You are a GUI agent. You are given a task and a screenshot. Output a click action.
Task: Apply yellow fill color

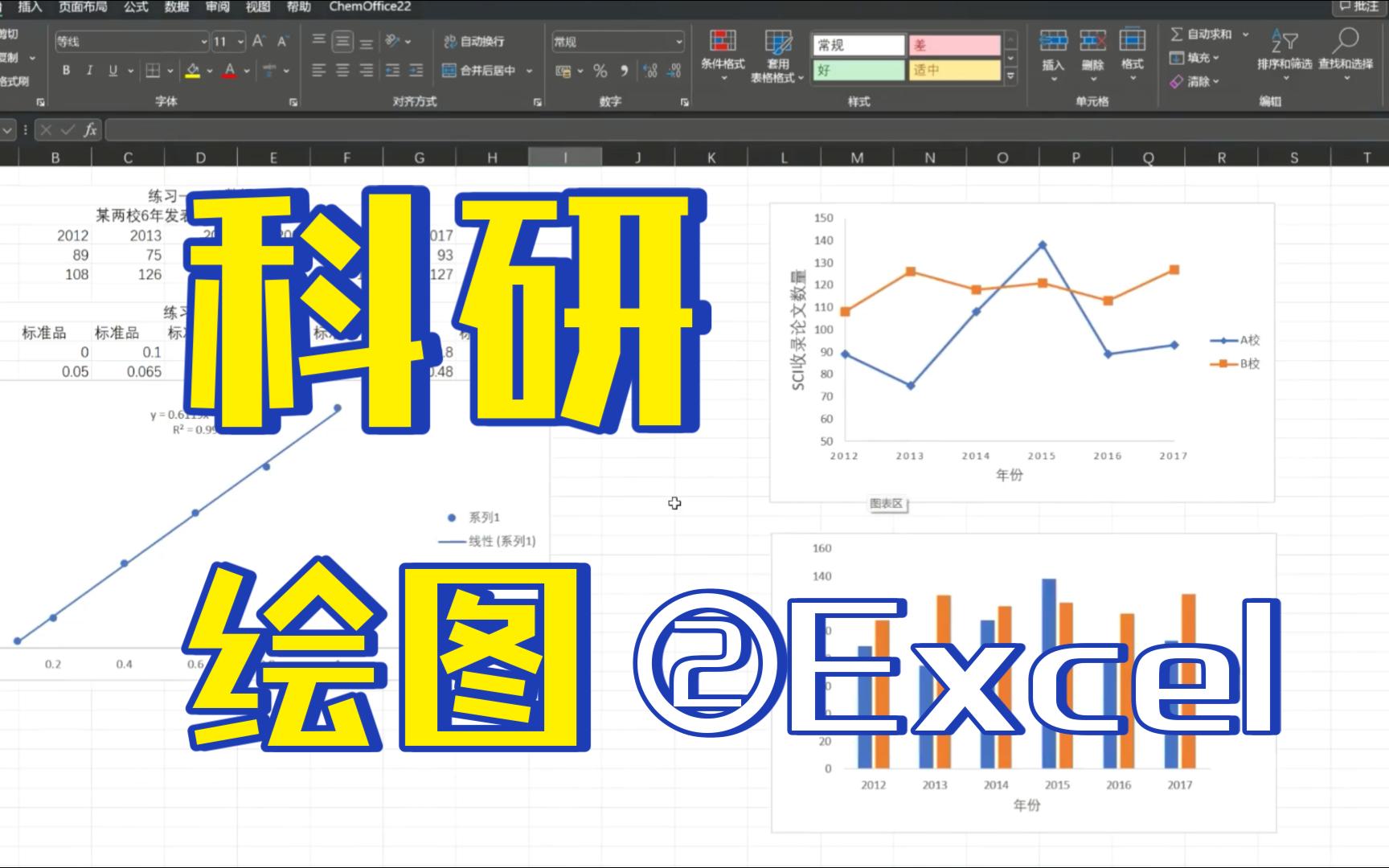192,71
